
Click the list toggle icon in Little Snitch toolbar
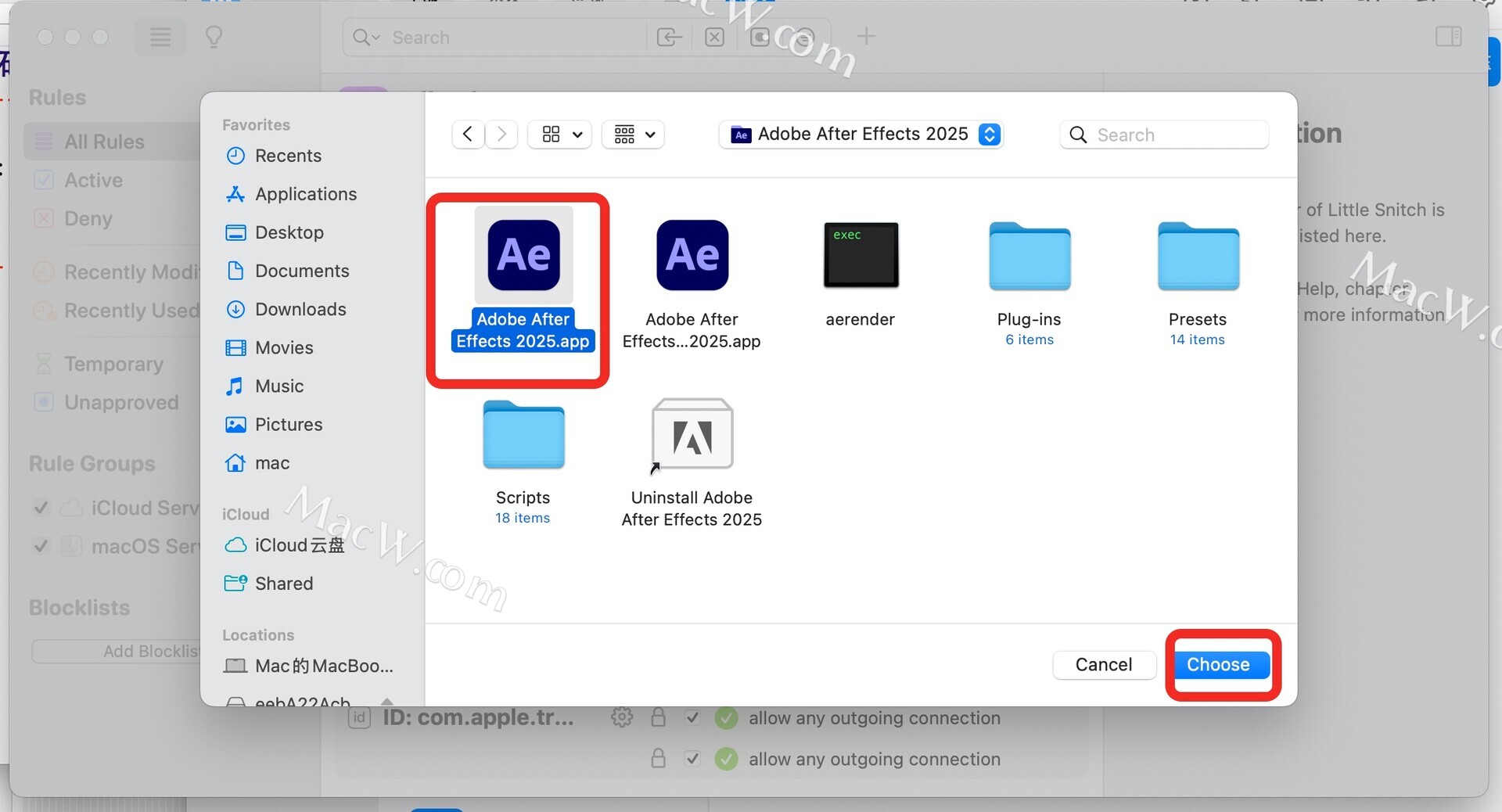click(160, 37)
